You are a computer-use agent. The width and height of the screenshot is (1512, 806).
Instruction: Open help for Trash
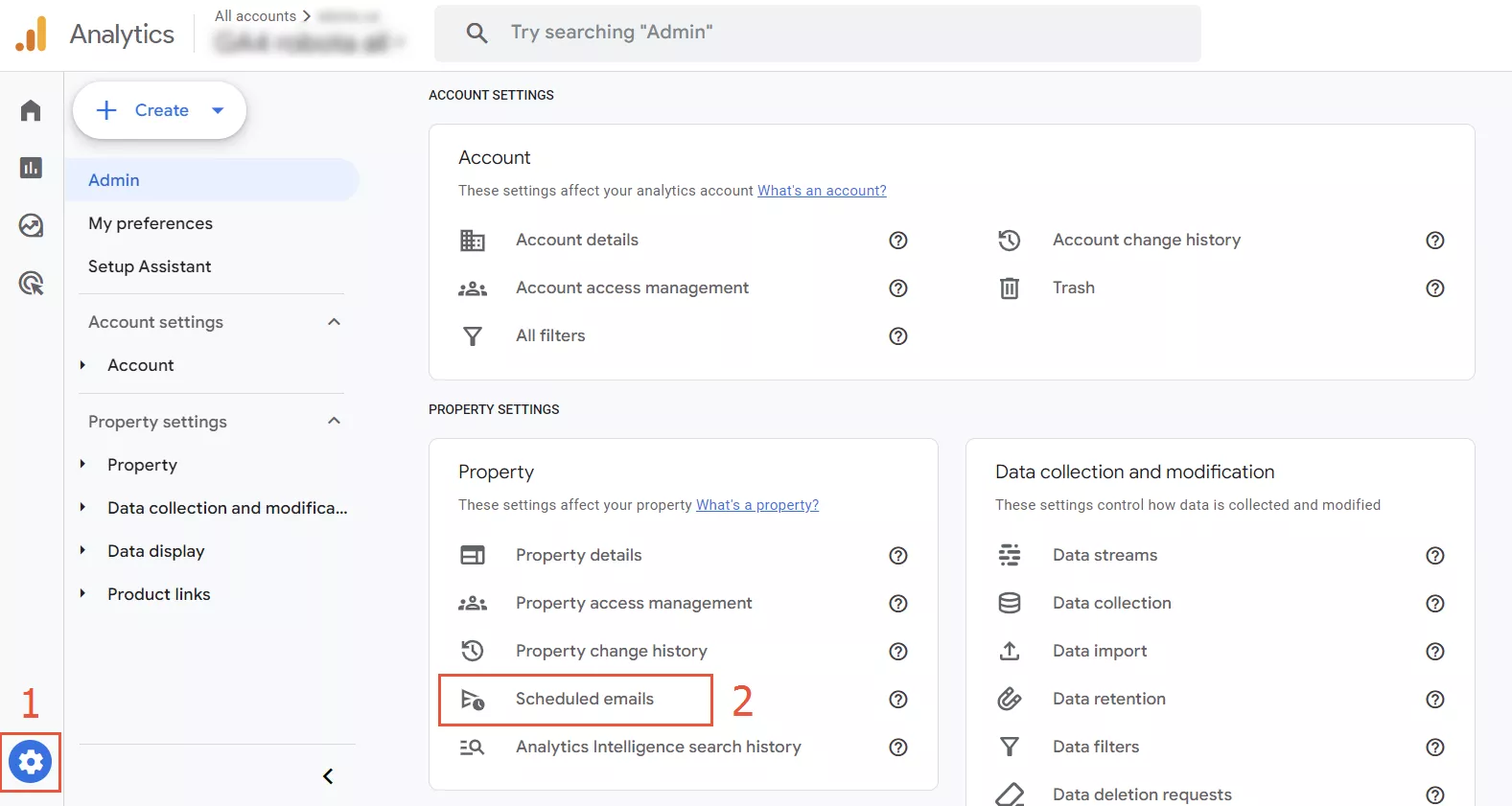tap(1435, 288)
